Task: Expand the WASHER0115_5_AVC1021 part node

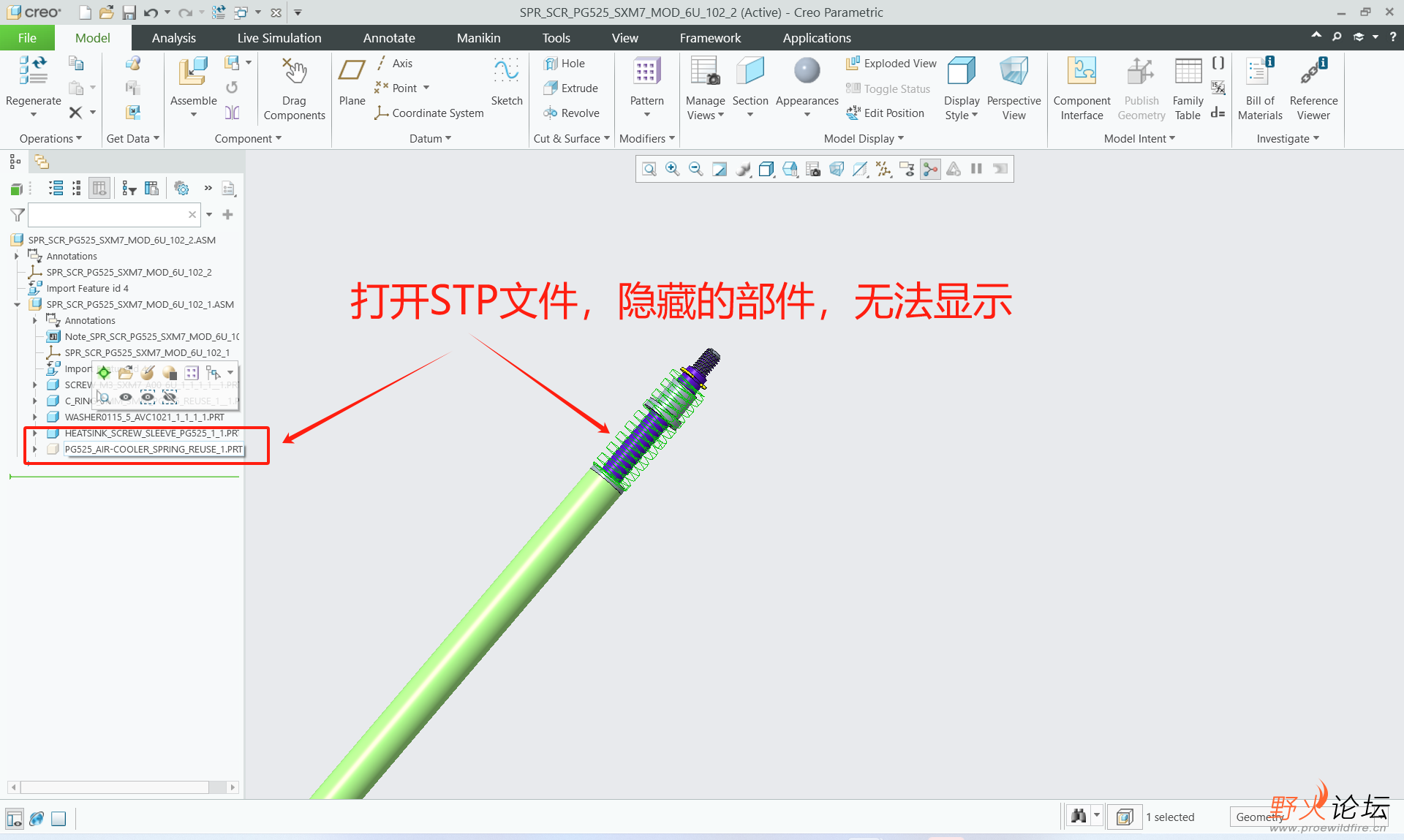Action: click(x=34, y=417)
